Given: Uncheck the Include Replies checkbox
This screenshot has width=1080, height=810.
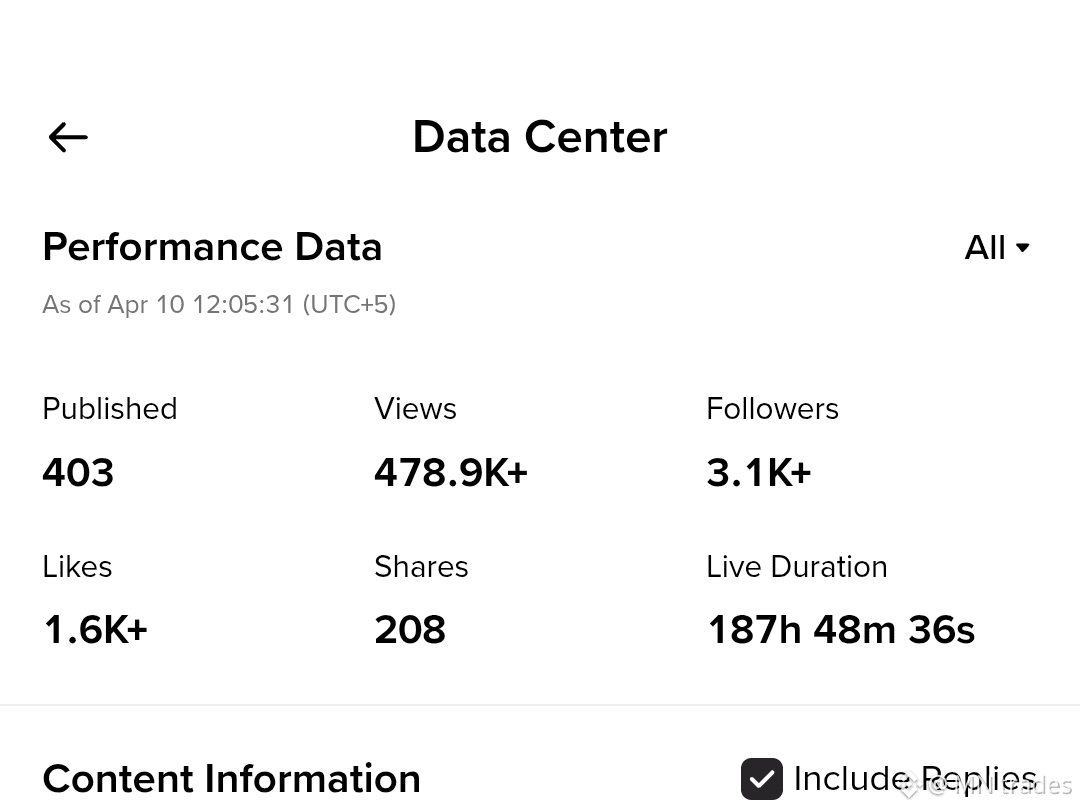Looking at the screenshot, I should click(762, 779).
